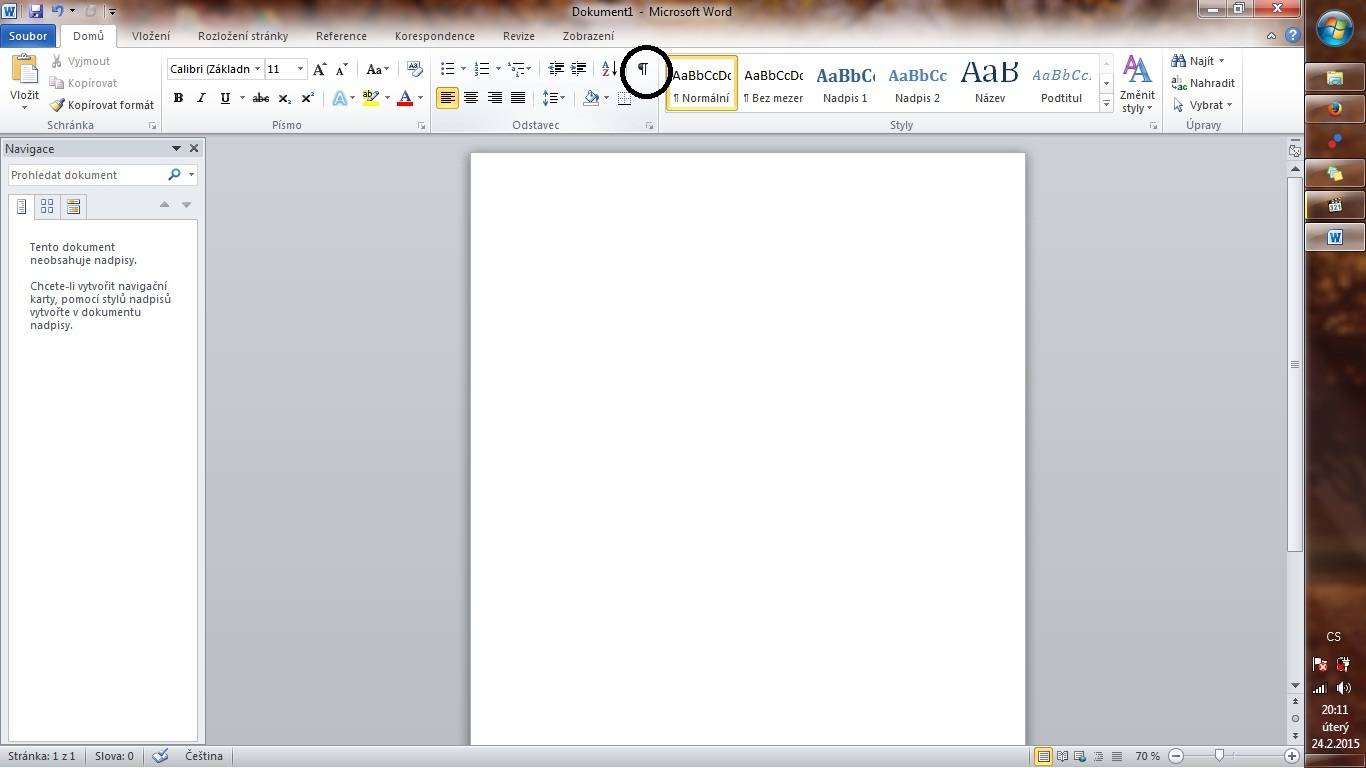Open the font name dropdown Calibri
Image resolution: width=1366 pixels, height=768 pixels.
(x=257, y=69)
